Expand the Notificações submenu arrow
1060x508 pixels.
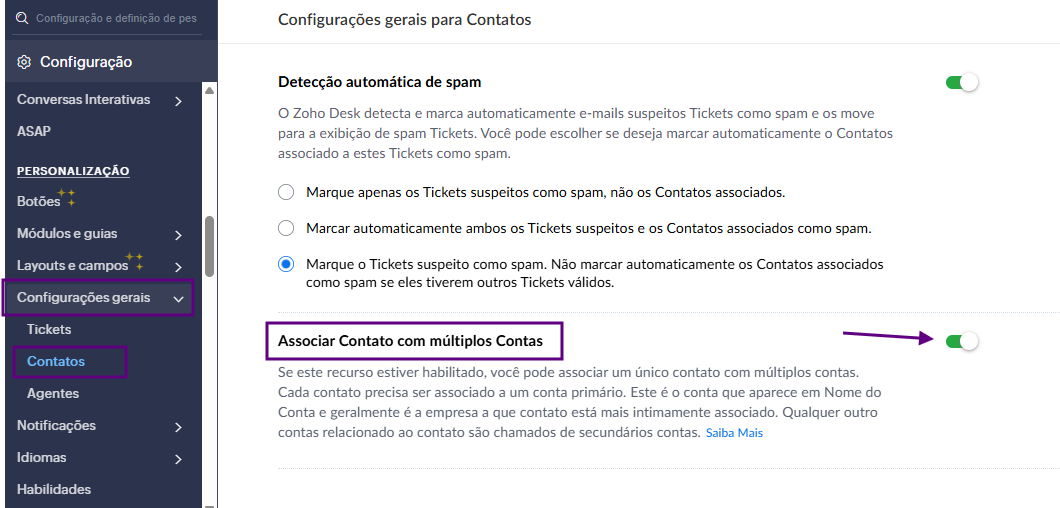(178, 427)
